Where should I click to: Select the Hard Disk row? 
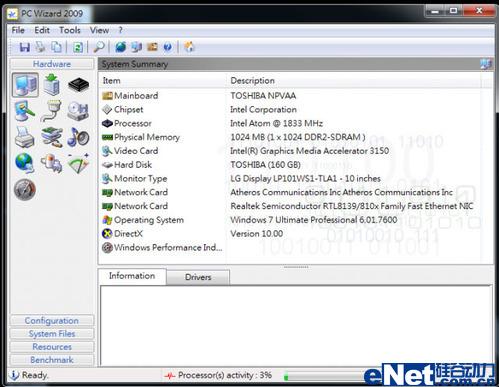click(x=290, y=165)
